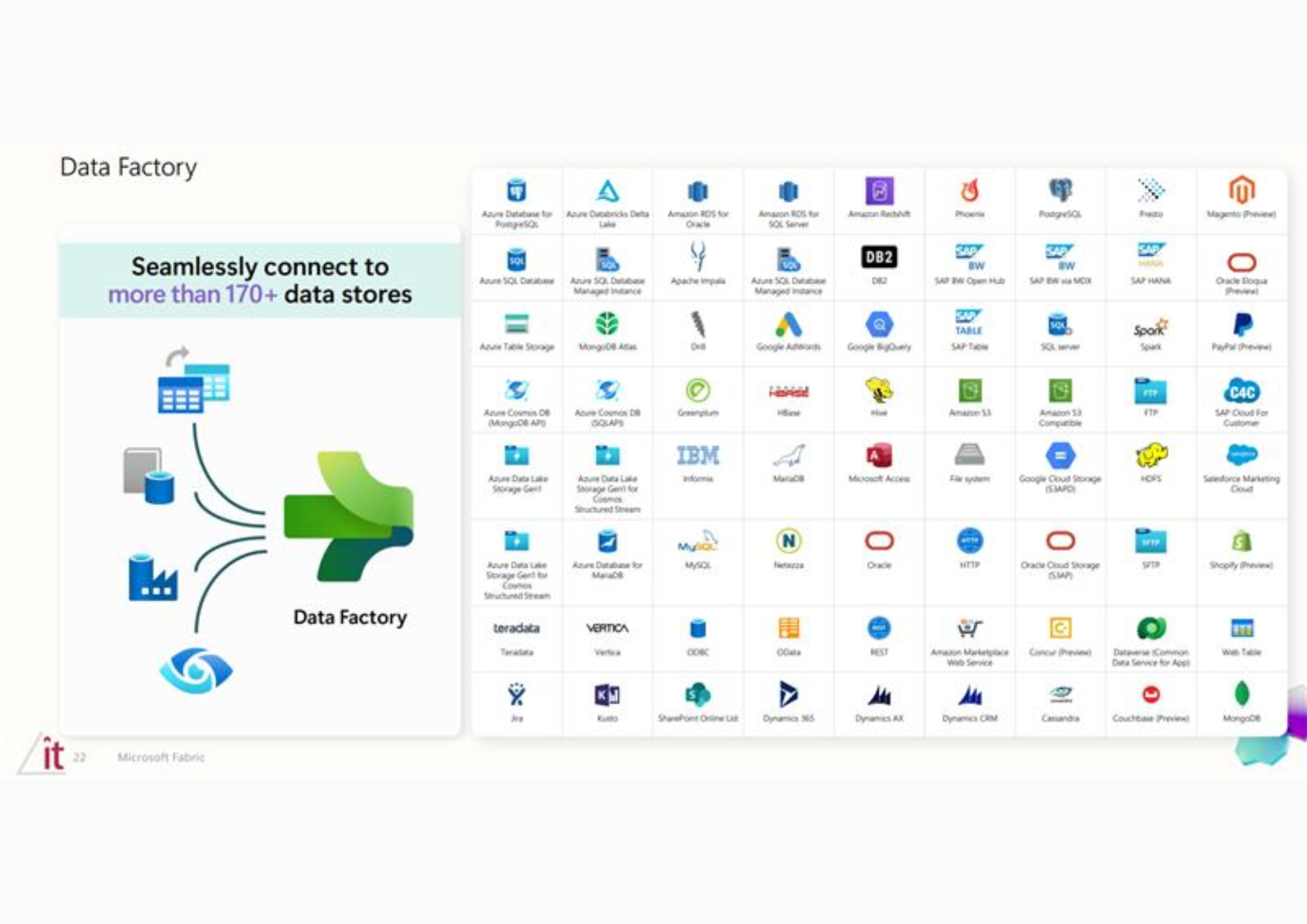The image size is (1307, 924).
Task: Click the large green Data Factory logo
Action: coord(348,516)
